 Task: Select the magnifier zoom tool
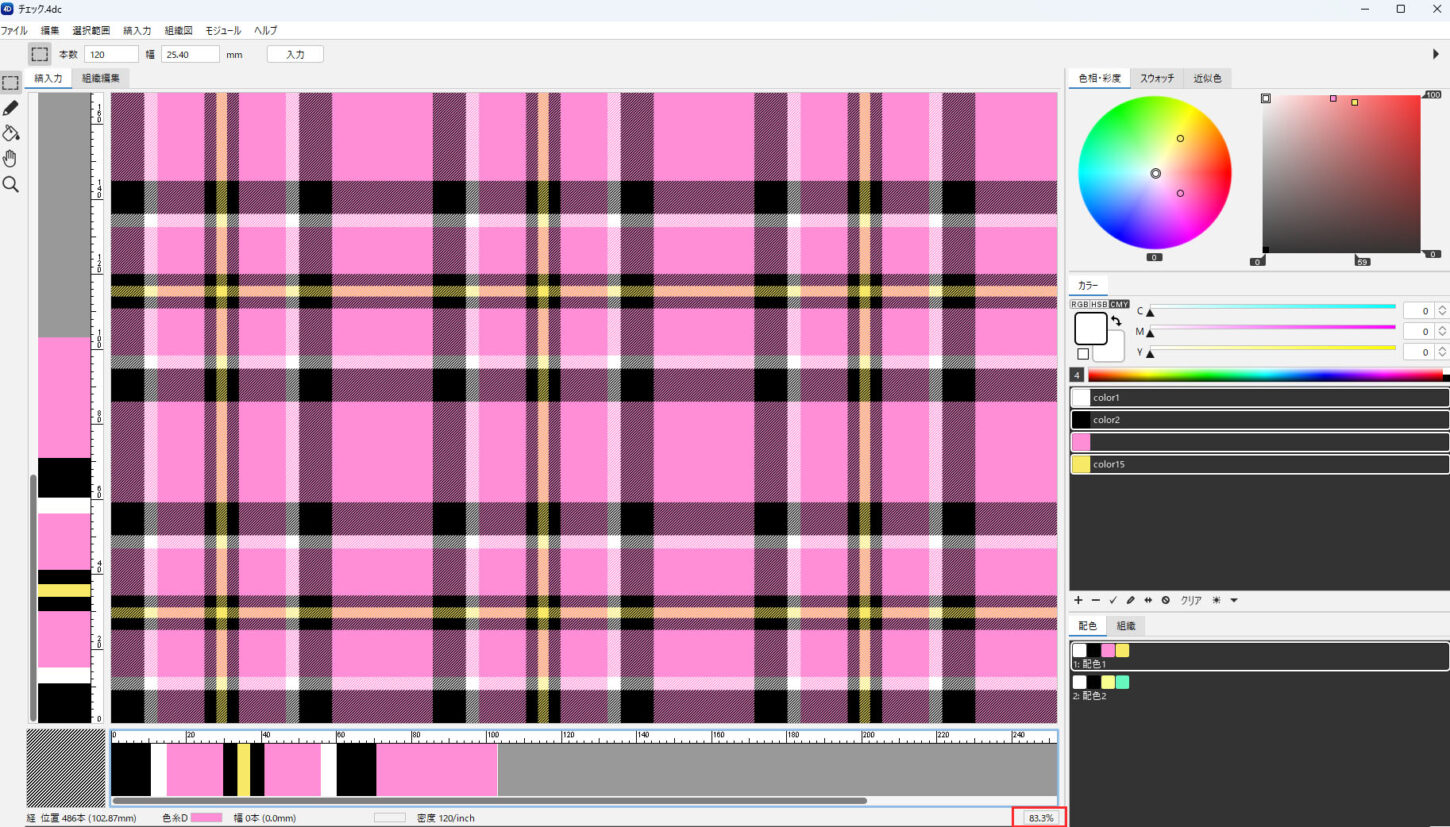pyautogui.click(x=11, y=184)
